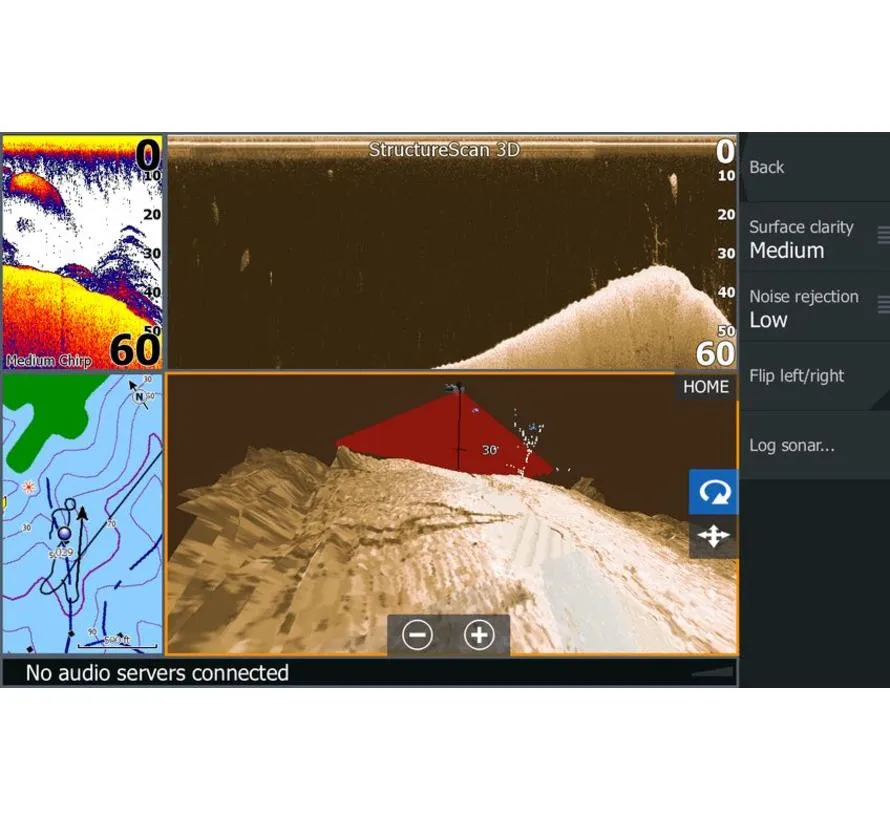Select Flip left/right option
Image resolution: width=890 pixels, height=820 pixels.
tap(815, 376)
